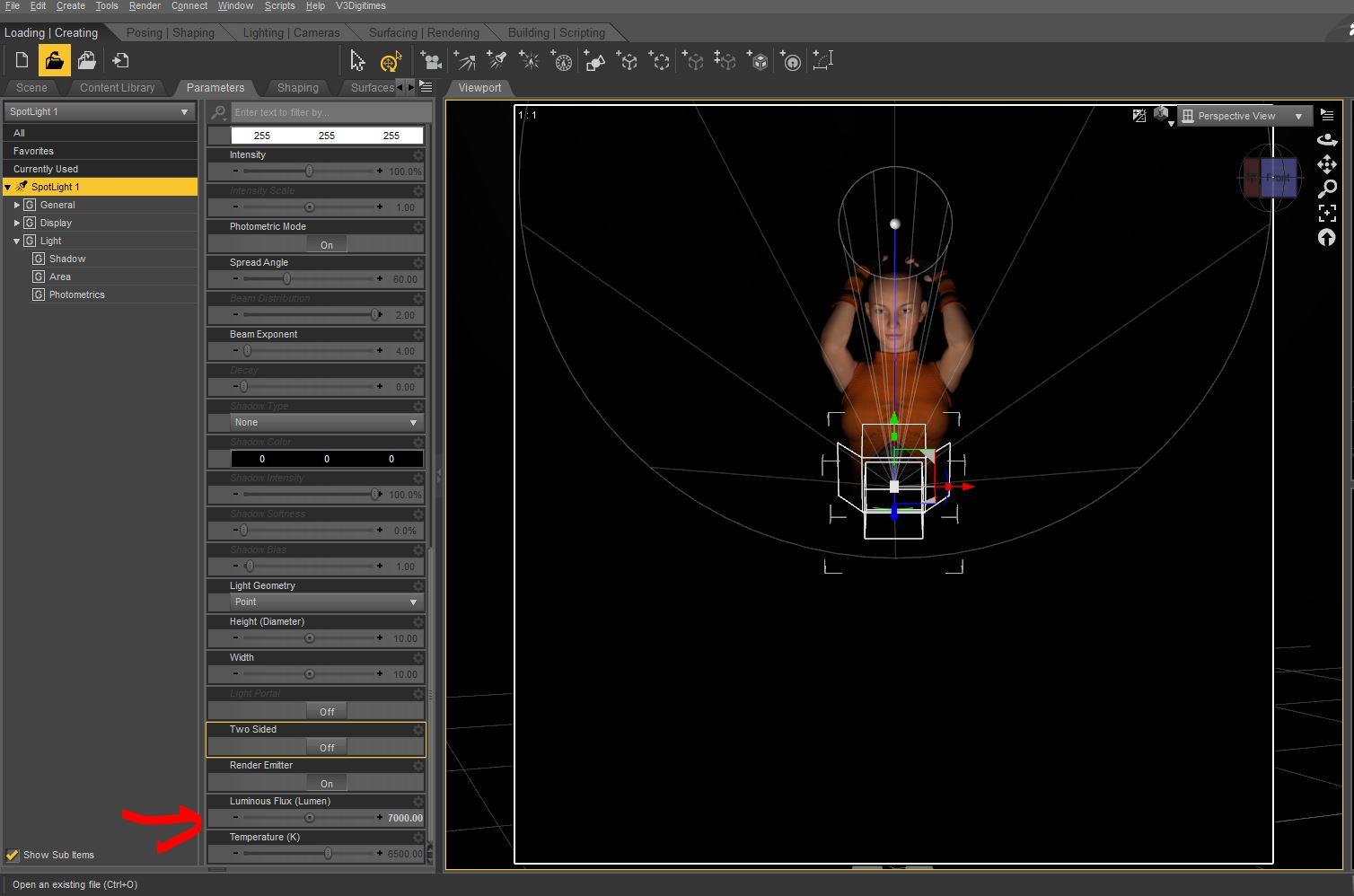Toggle the Show Sub Items checkbox

click(x=13, y=855)
